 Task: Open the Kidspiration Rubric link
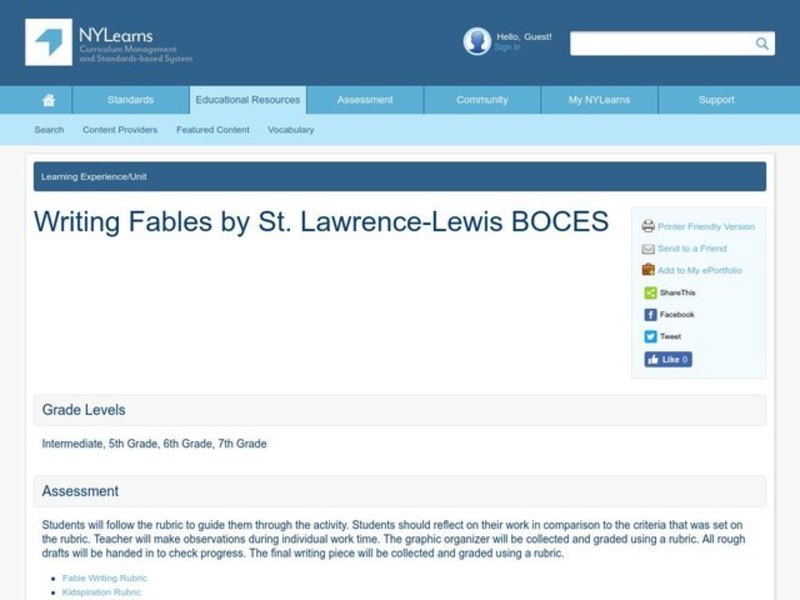[102, 591]
